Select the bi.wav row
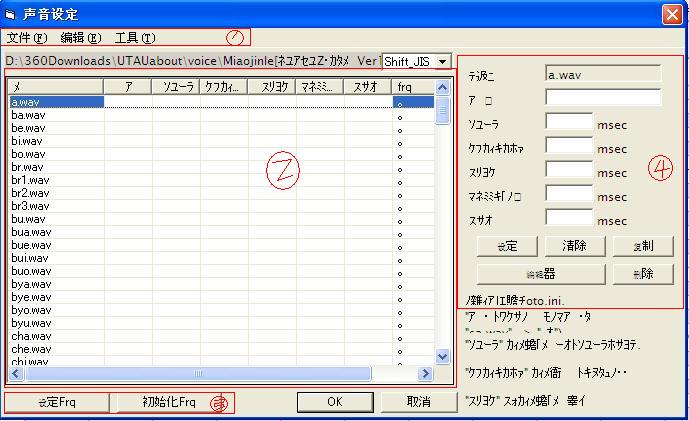 [x=222, y=142]
